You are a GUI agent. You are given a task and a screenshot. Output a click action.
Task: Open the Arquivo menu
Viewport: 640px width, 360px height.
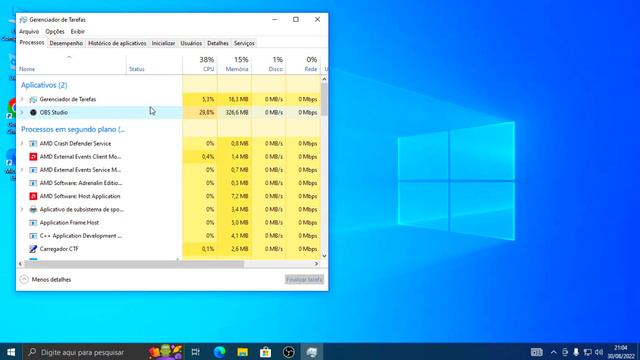click(29, 31)
